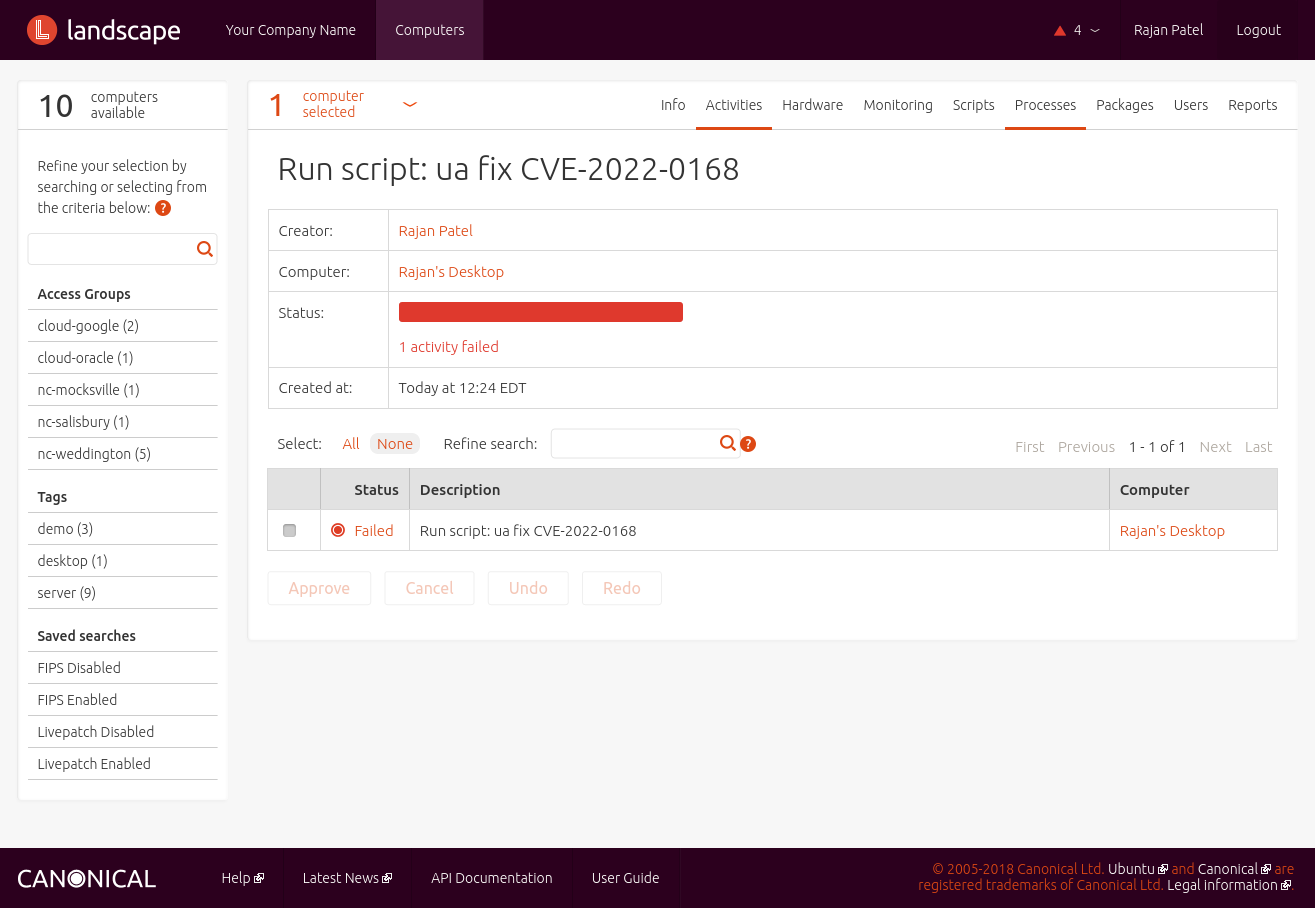Open the Latest News footer link

click(x=341, y=878)
